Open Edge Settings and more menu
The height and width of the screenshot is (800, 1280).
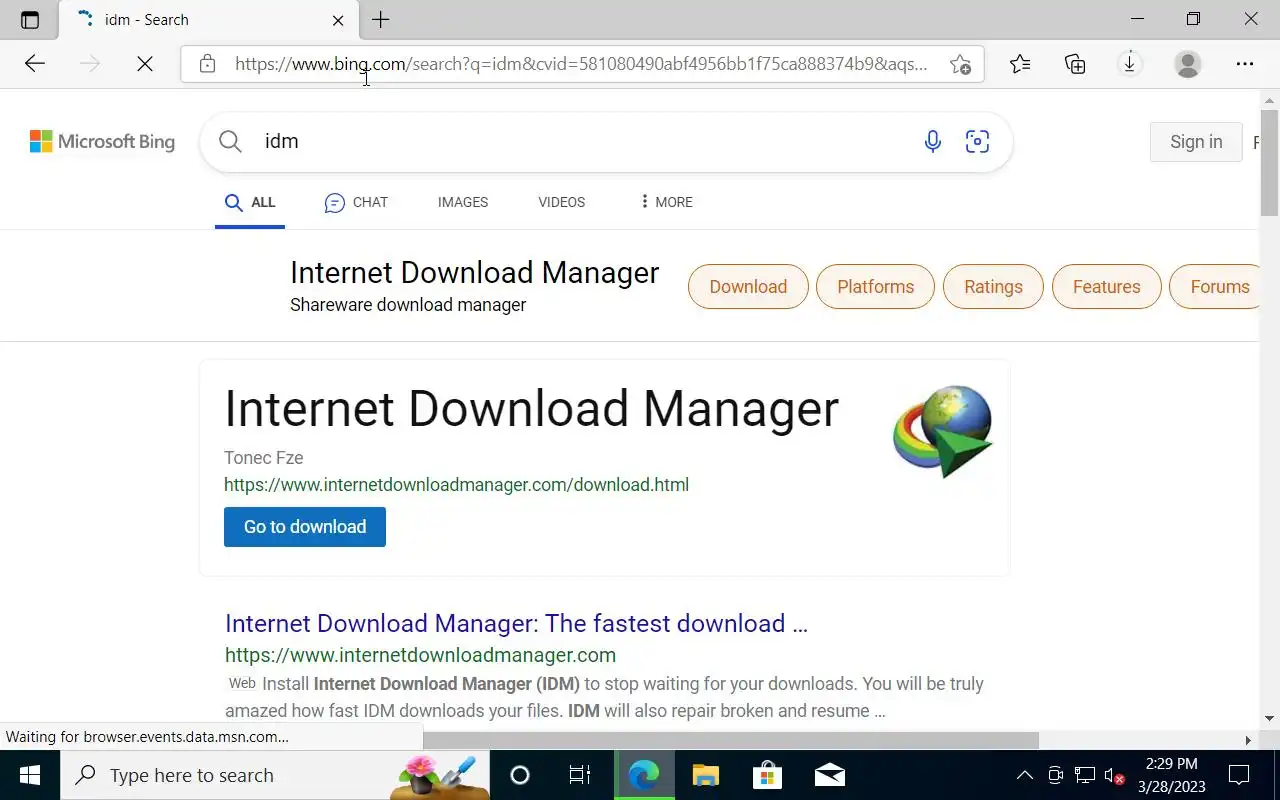(1245, 64)
